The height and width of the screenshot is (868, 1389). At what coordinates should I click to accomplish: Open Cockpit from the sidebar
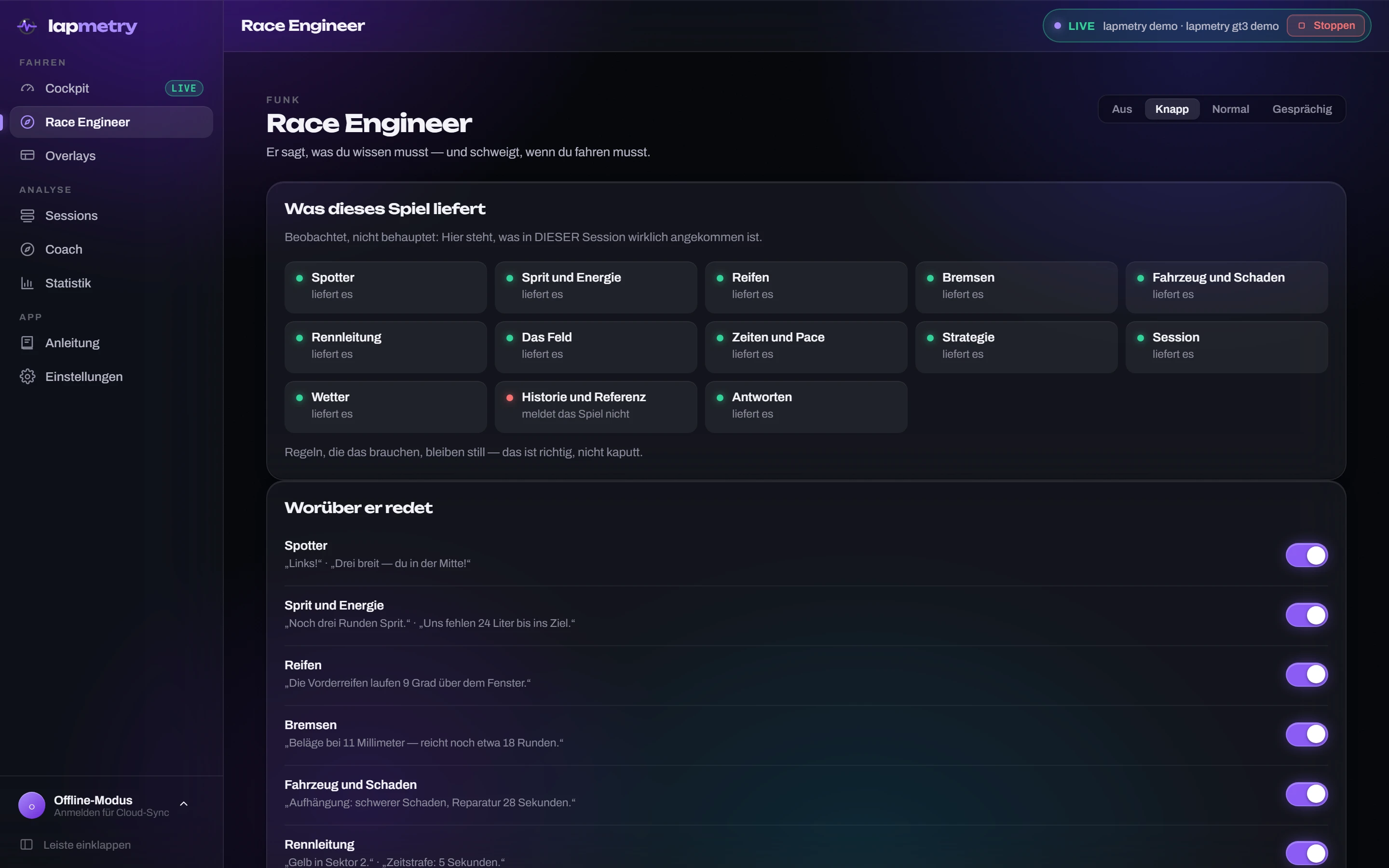pos(111,88)
